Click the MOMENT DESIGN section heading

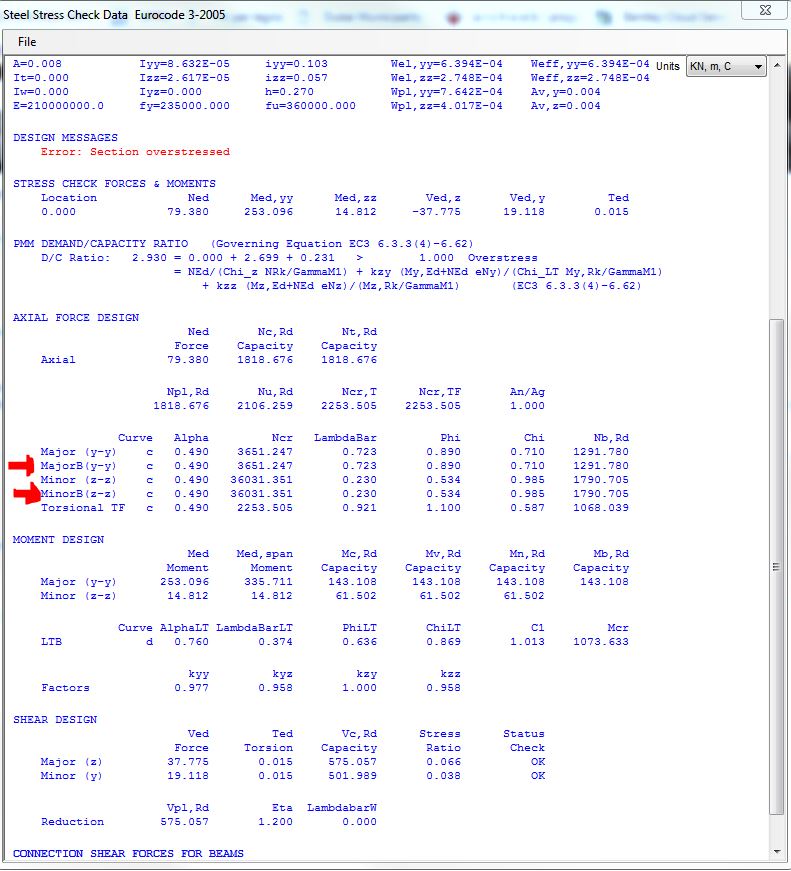coord(58,540)
